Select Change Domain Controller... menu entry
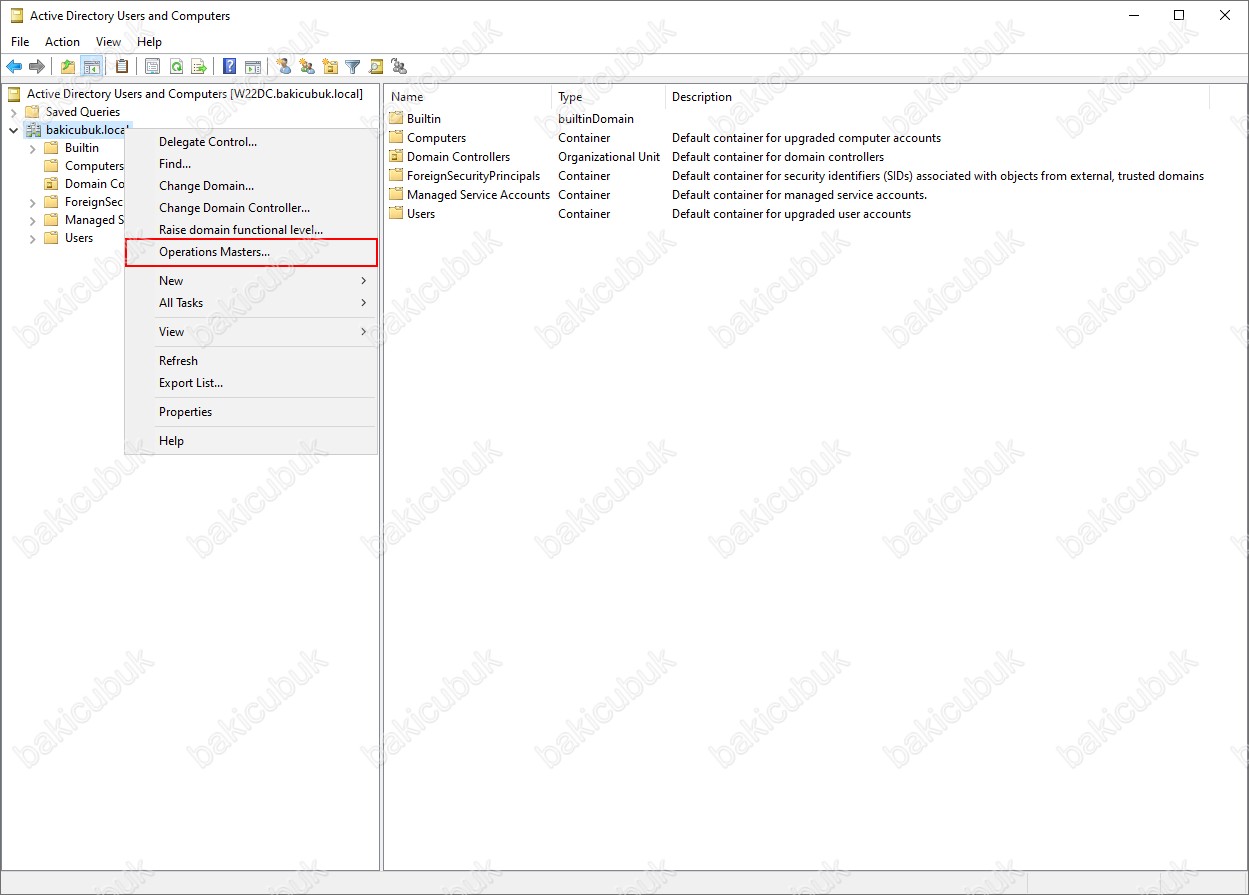The image size is (1249, 895). [x=251, y=208]
